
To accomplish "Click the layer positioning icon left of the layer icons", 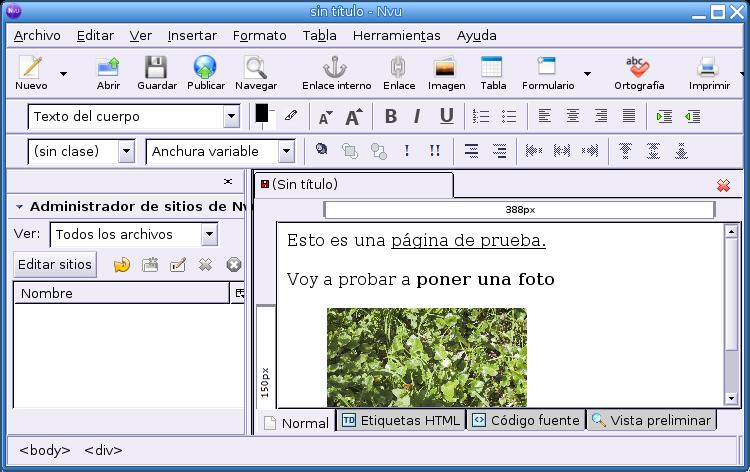I will (321, 150).
